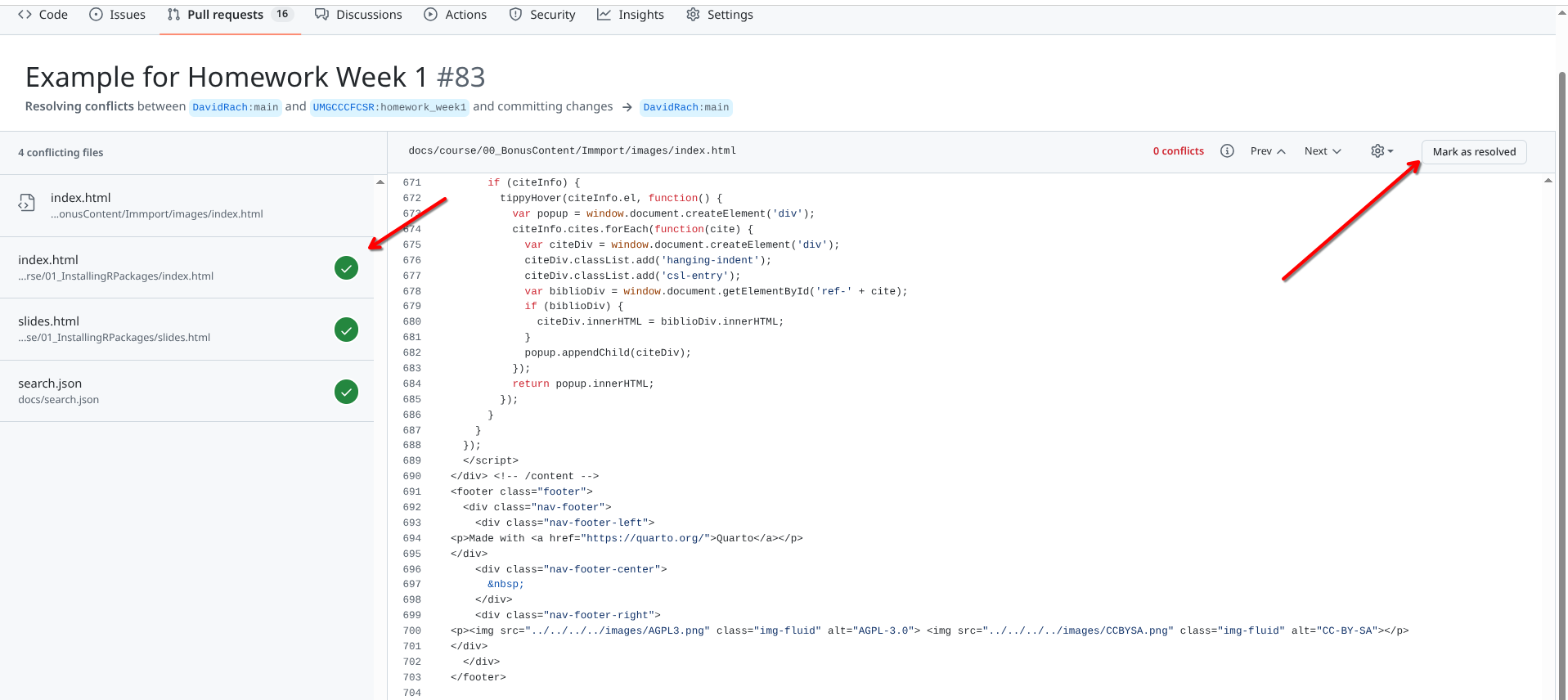Click green checkmark next to search.json
Image resolution: width=1568 pixels, height=700 pixels.
(x=346, y=392)
